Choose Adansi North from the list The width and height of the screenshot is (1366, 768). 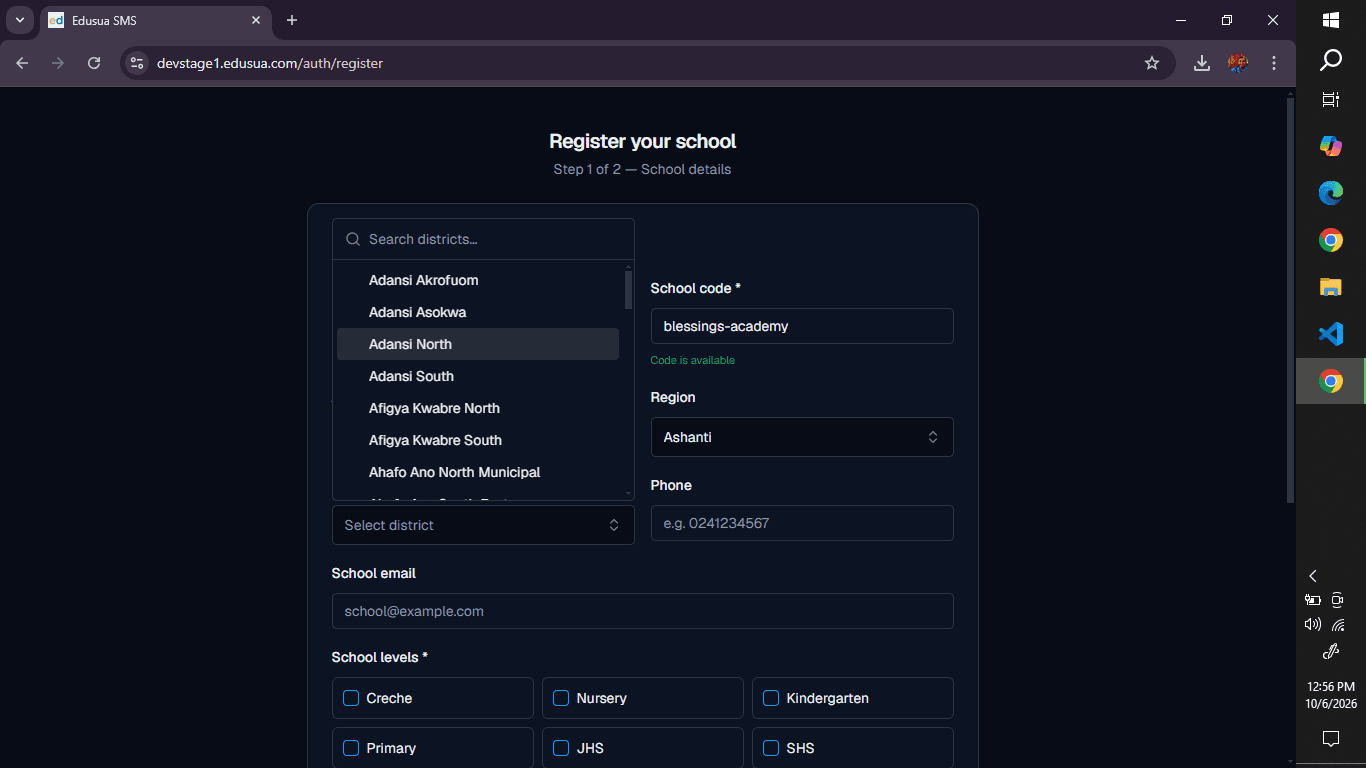pos(478,344)
